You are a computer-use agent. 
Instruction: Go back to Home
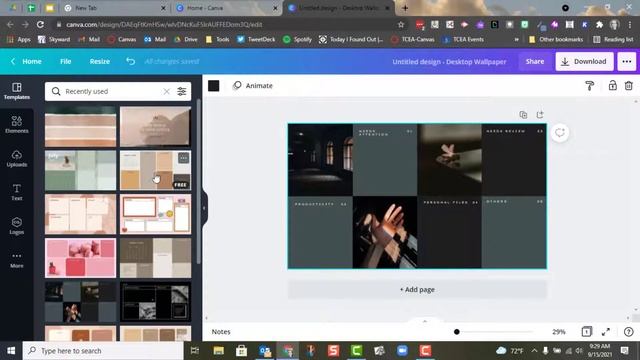pos(27,61)
